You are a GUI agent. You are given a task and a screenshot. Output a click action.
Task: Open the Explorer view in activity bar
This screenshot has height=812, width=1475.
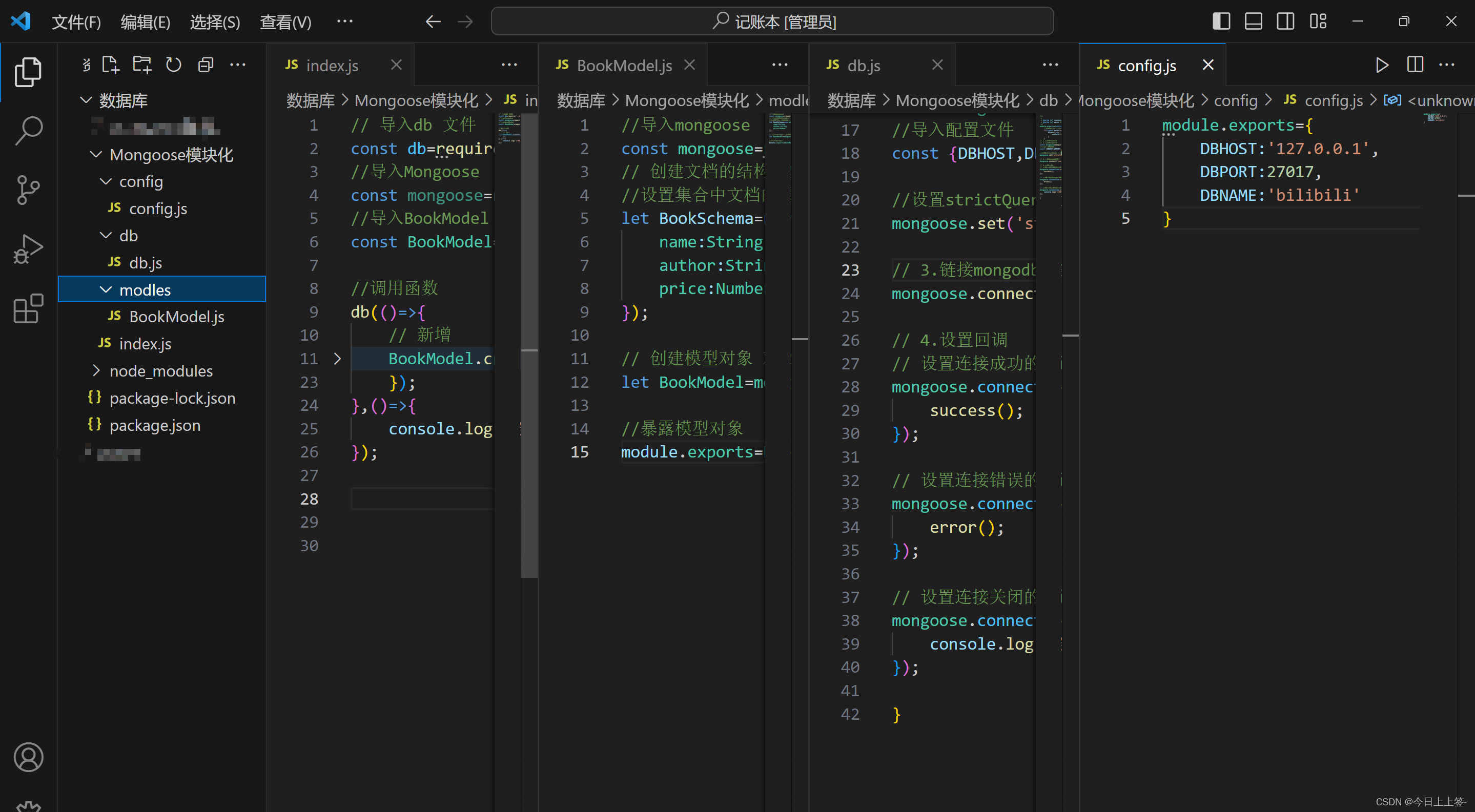pos(28,73)
